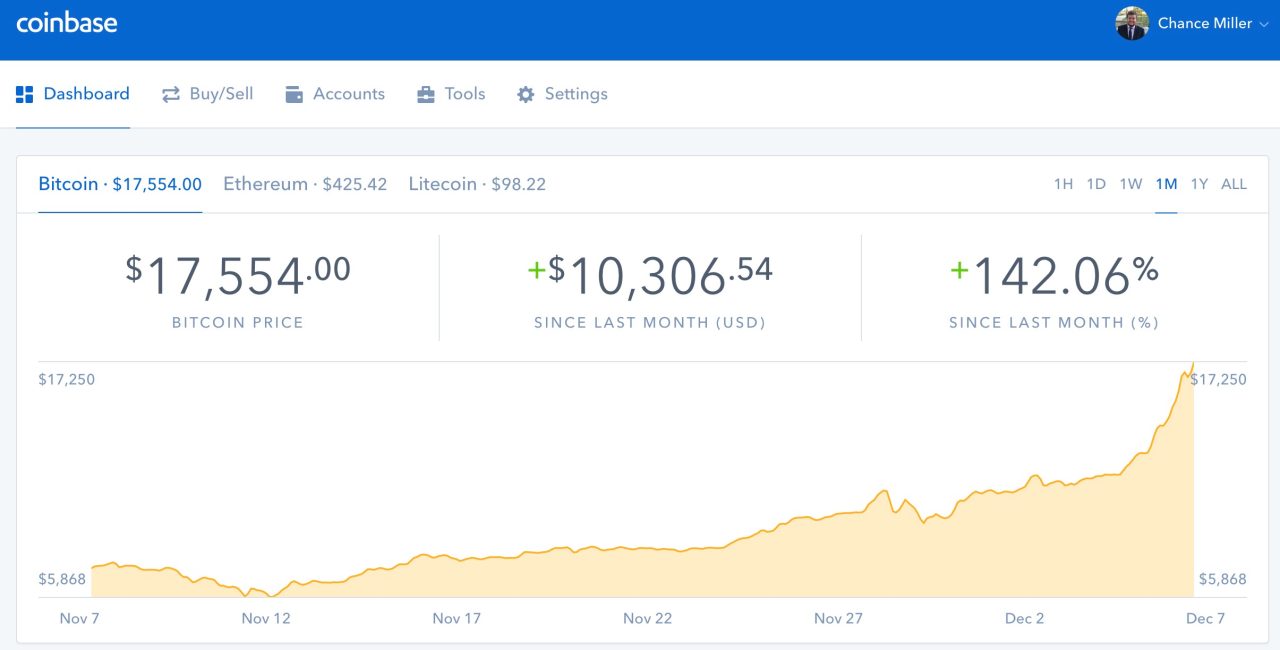This screenshot has width=1280, height=650.
Task: Set the chart range to 1D
Action: click(x=1096, y=184)
